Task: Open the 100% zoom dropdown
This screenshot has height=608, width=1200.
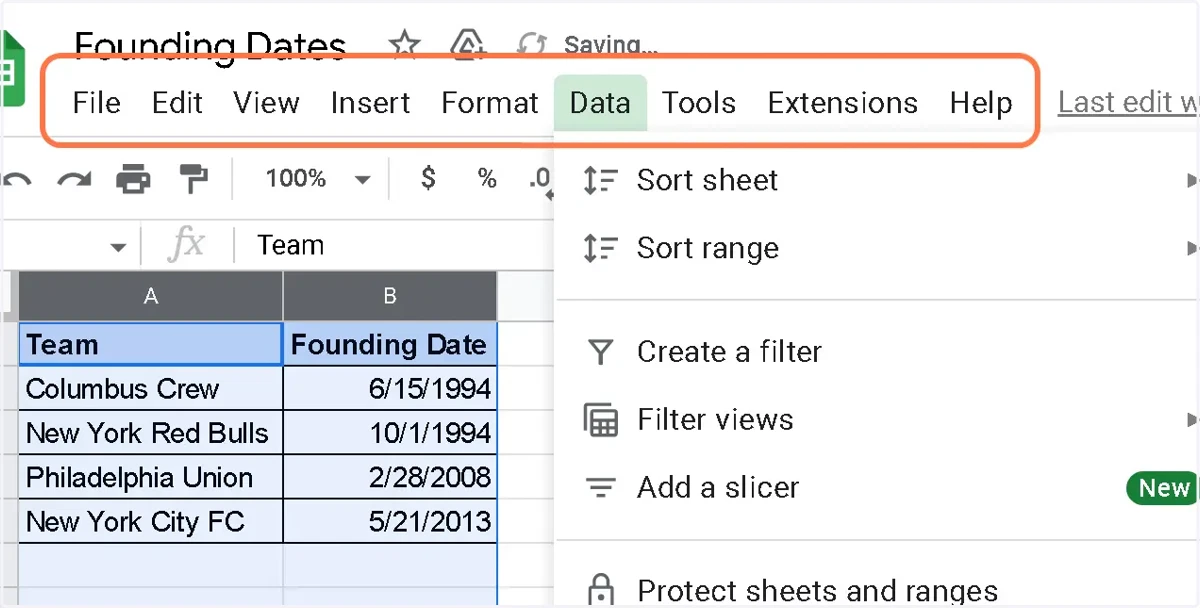Action: pyautogui.click(x=317, y=180)
